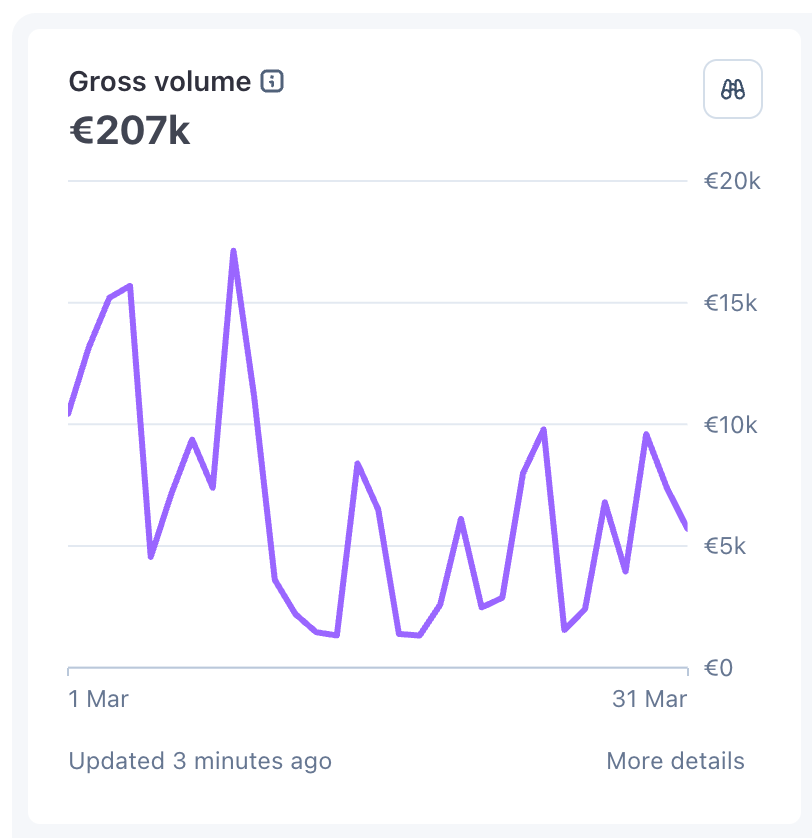Viewport: 812px width, 838px height.
Task: Click the info icon beside Gross volume
Action: click(x=272, y=82)
